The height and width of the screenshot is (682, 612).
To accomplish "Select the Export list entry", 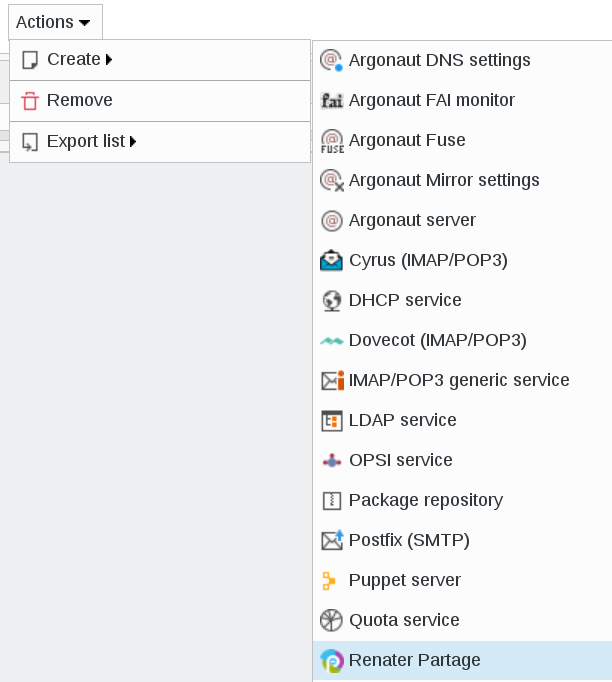I will tap(160, 142).
